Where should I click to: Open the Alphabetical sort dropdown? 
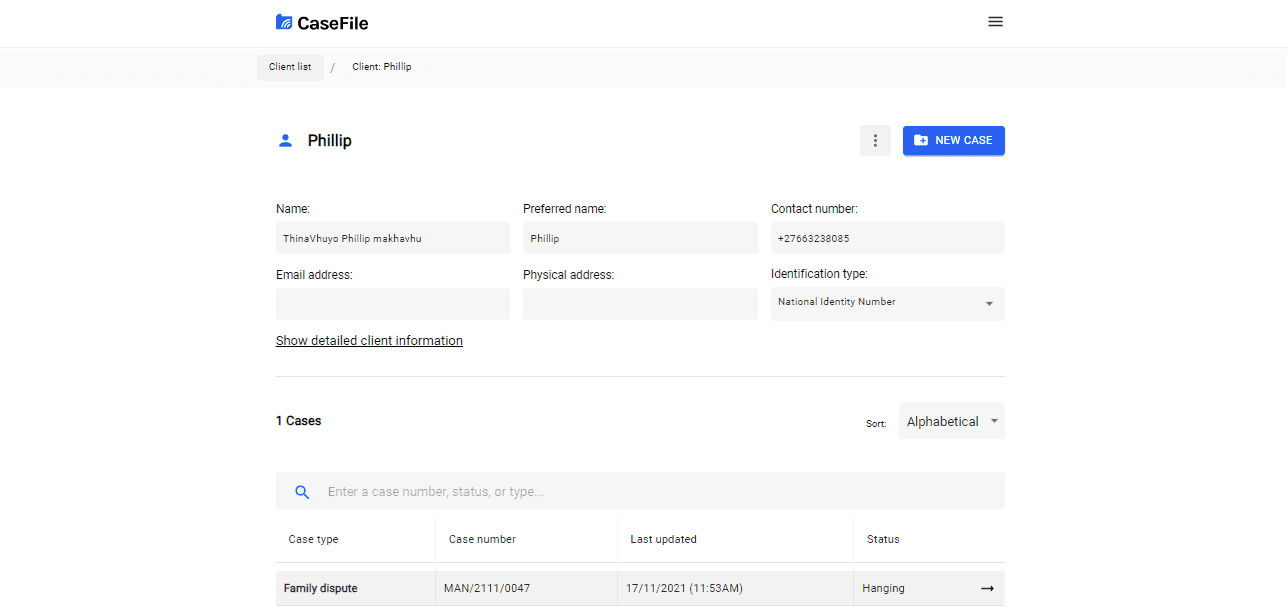click(952, 421)
